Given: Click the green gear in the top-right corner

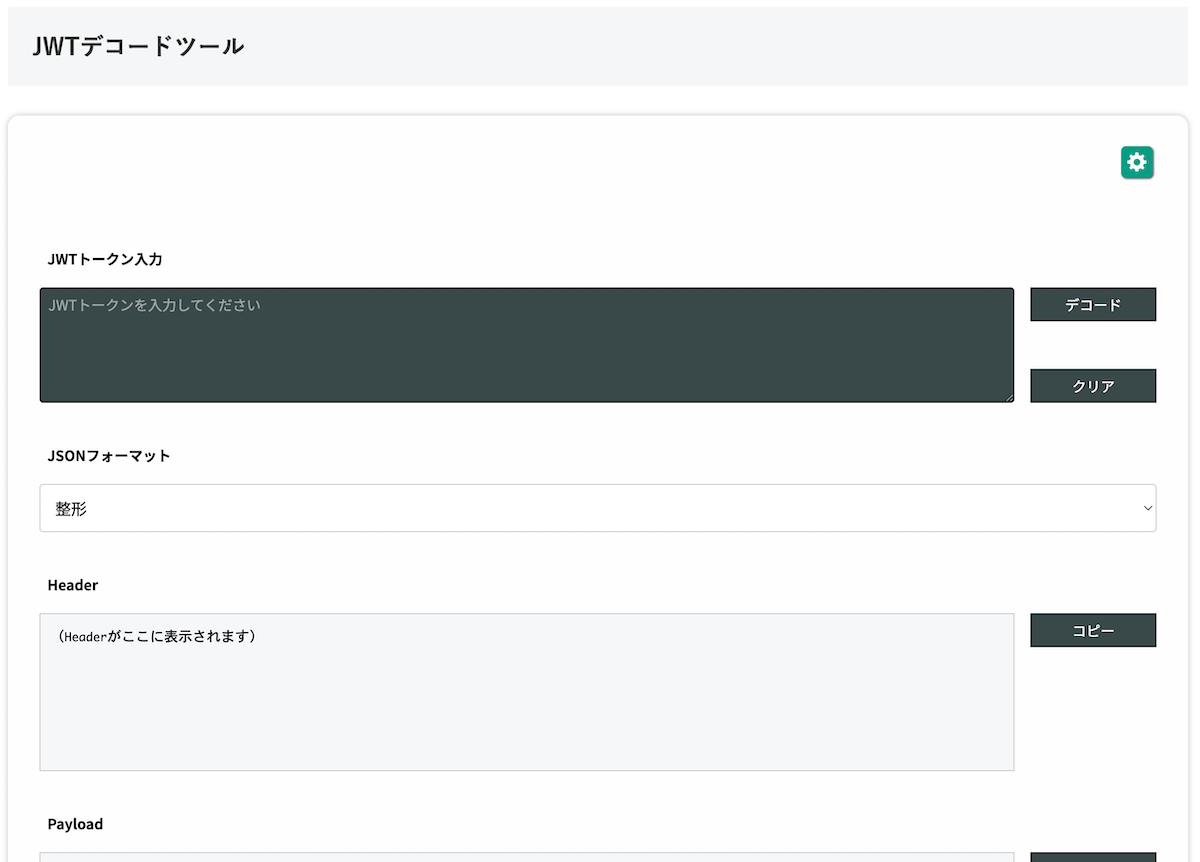Looking at the screenshot, I should click(x=1136, y=162).
